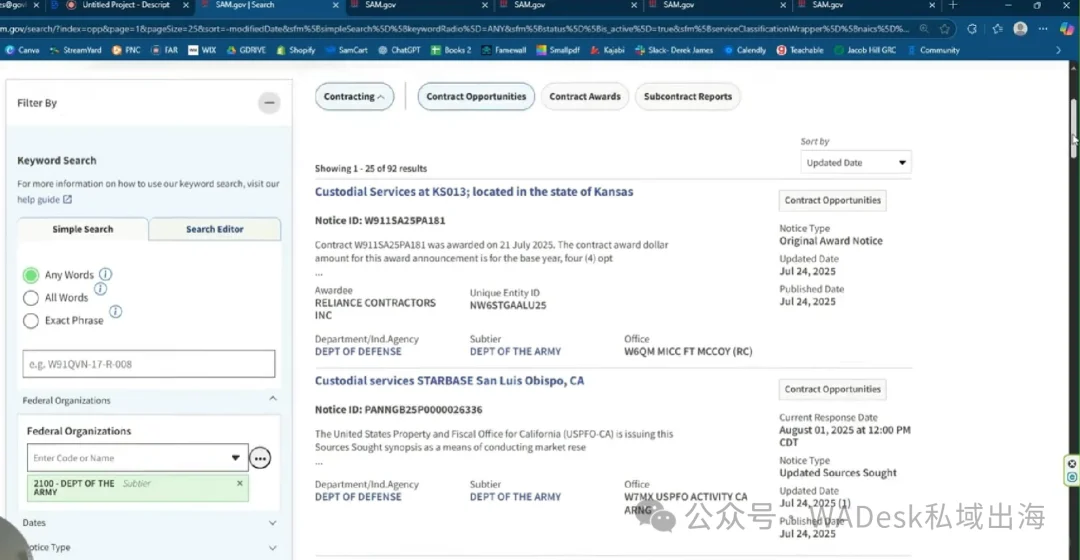Click DEPT OF THE ARMY link in STARBASE listing
1080x560 pixels.
coord(515,497)
